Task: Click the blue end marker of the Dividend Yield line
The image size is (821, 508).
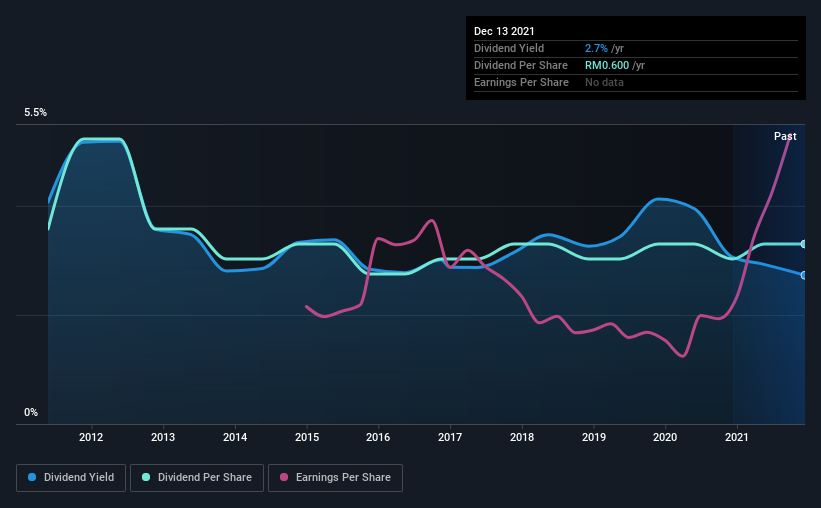Action: click(803, 275)
